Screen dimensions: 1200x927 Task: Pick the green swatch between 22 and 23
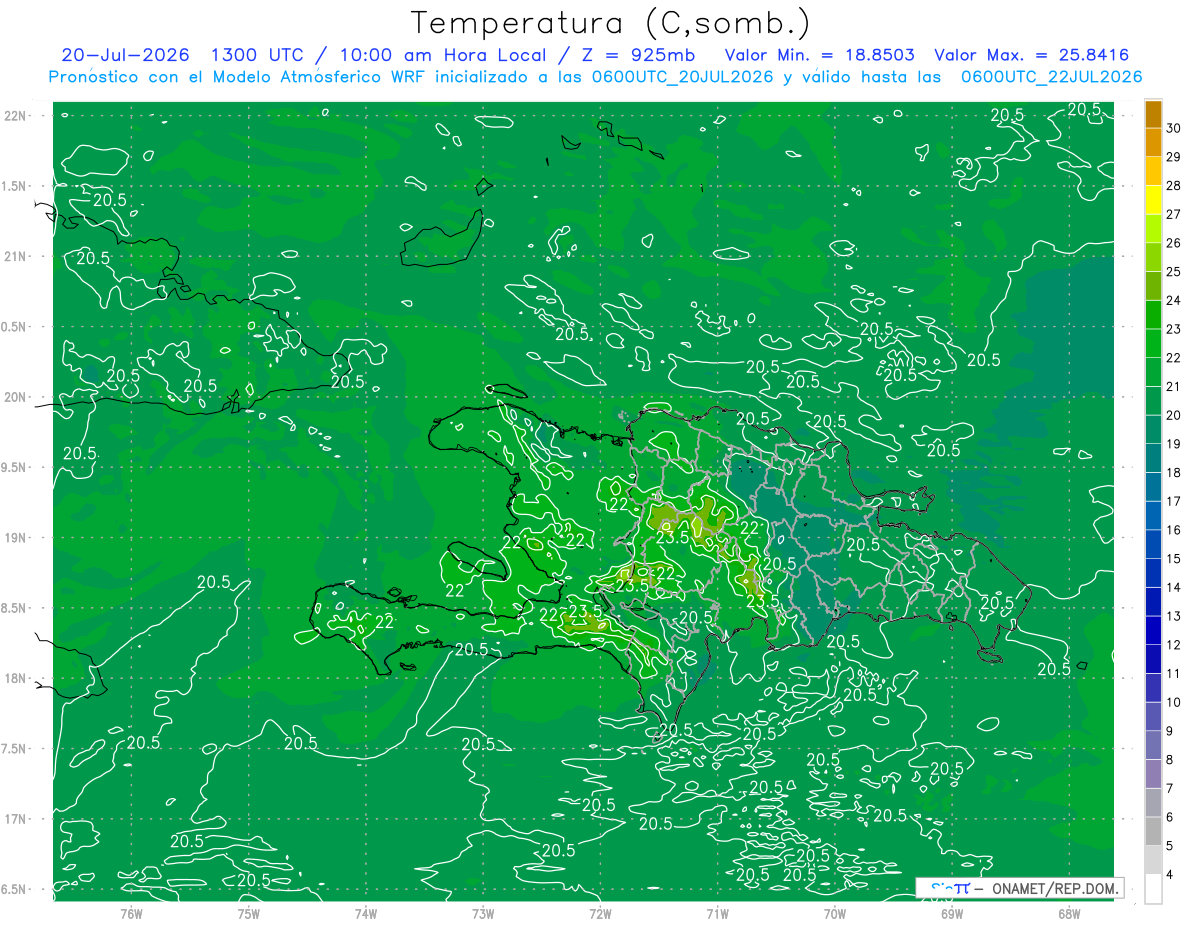pyautogui.click(x=1153, y=343)
